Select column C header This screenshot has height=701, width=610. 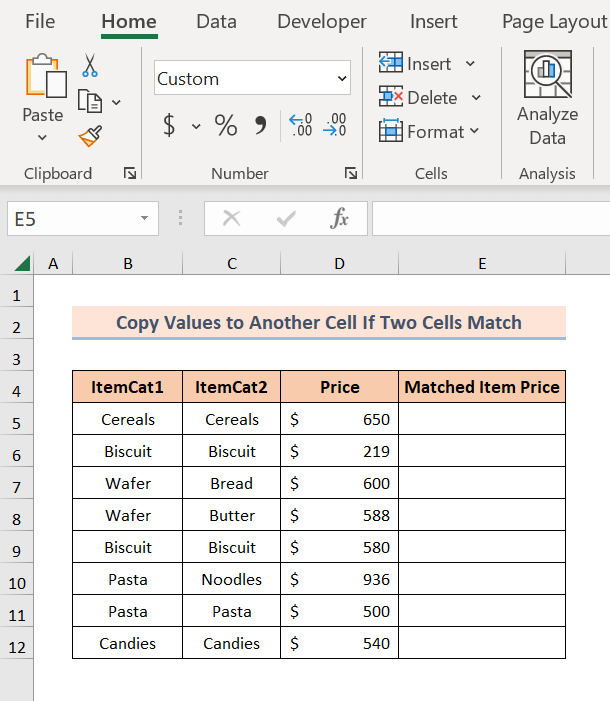pyautogui.click(x=232, y=263)
